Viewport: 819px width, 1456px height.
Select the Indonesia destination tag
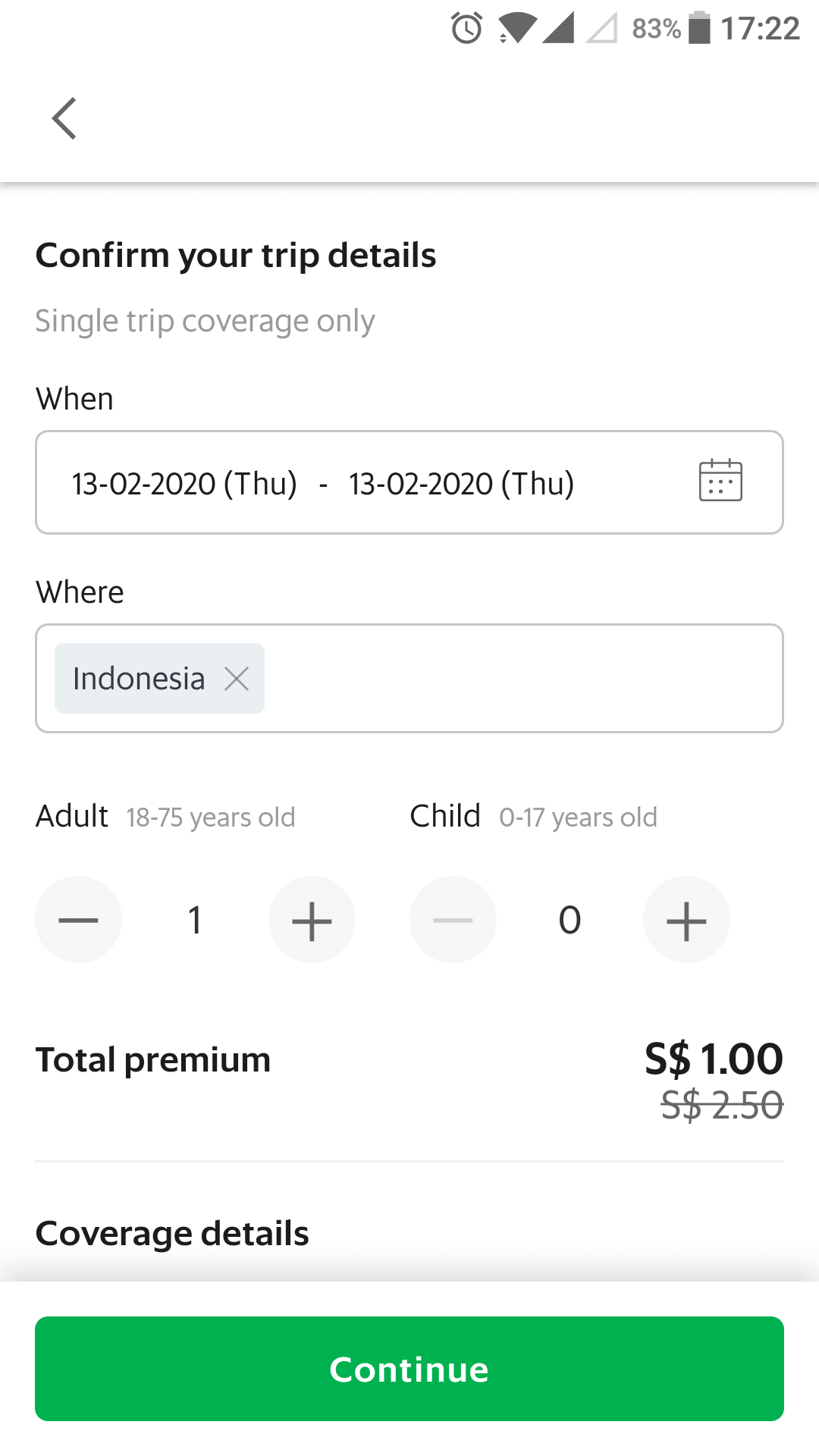coord(139,679)
